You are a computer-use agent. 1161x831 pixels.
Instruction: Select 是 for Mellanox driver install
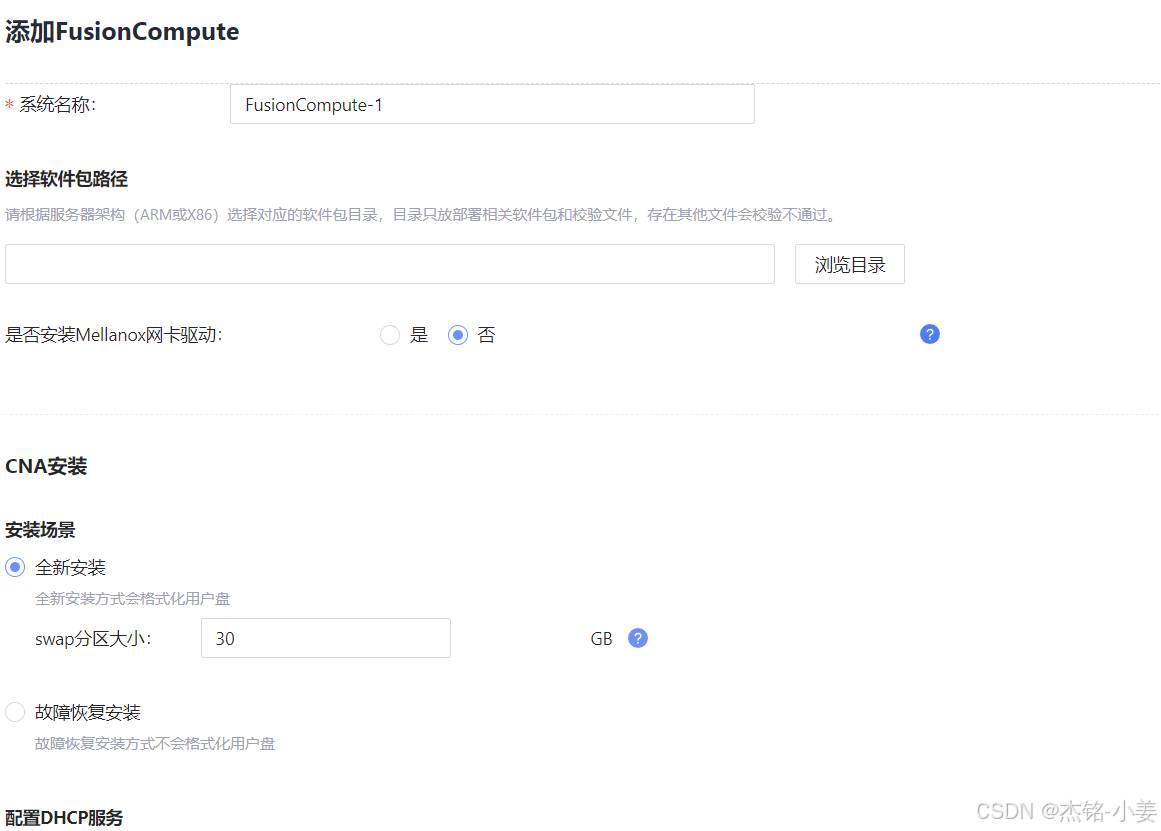[390, 335]
